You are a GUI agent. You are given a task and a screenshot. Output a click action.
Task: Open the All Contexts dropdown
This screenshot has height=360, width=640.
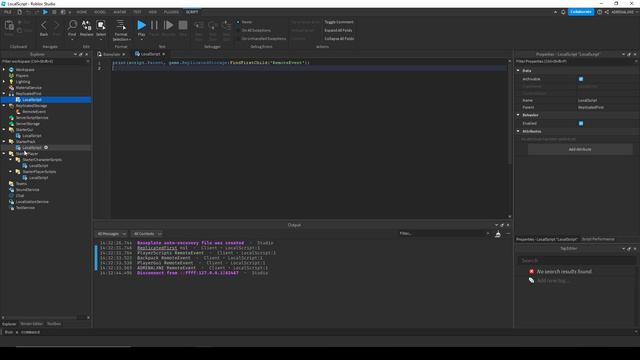pos(147,234)
